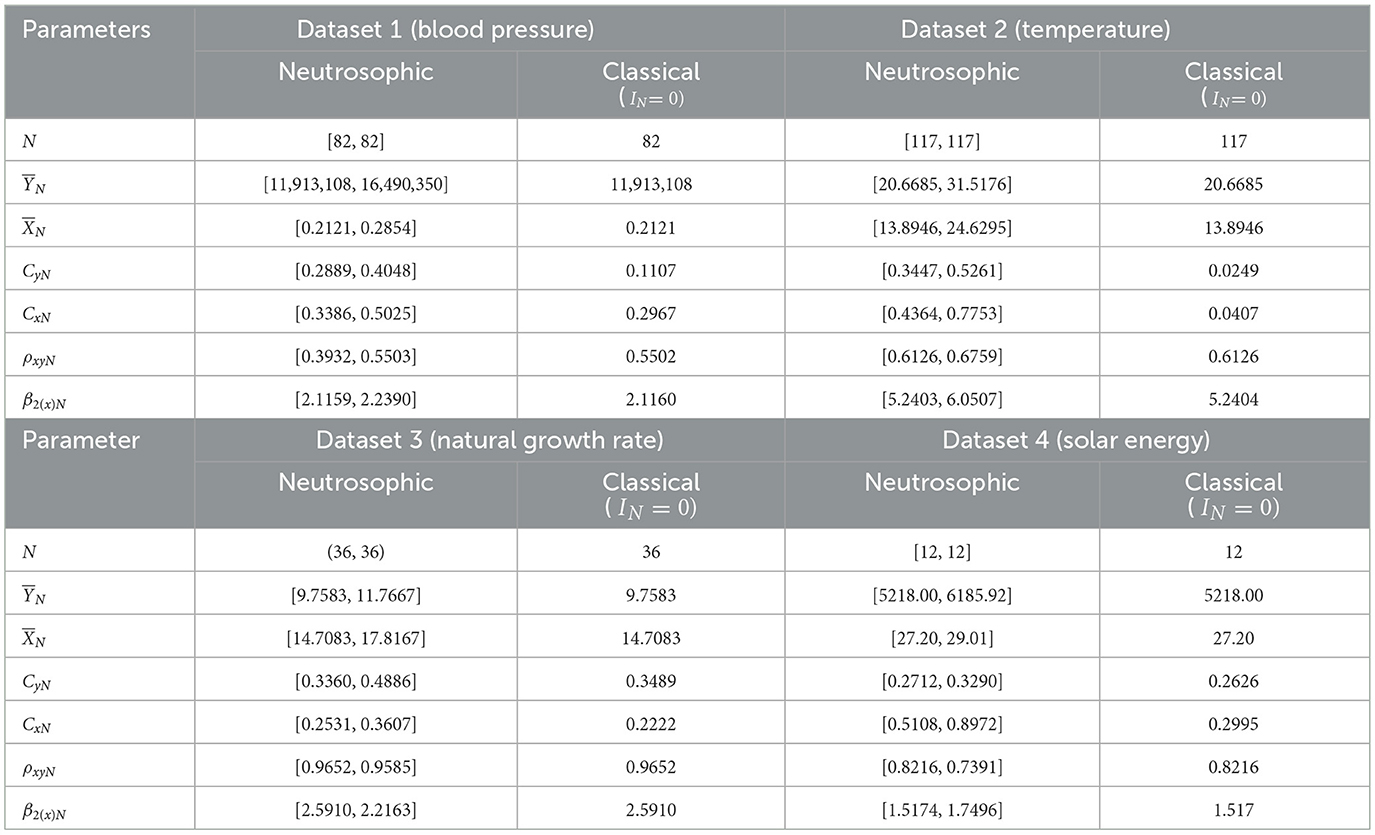
Task: Click the Dataset 1 (blood pressure) header
Action: coord(446,29)
